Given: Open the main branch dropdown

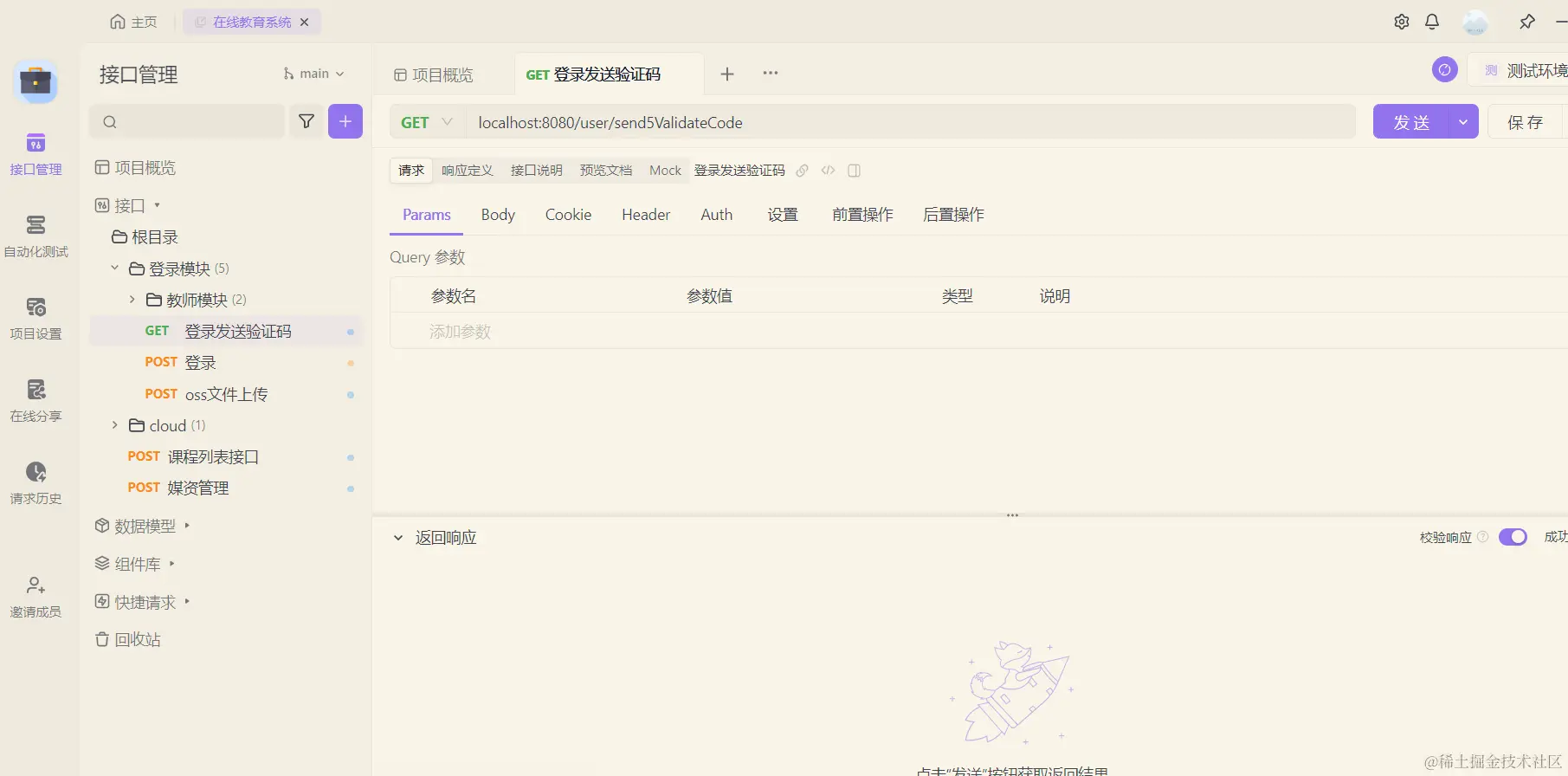Looking at the screenshot, I should (x=313, y=74).
